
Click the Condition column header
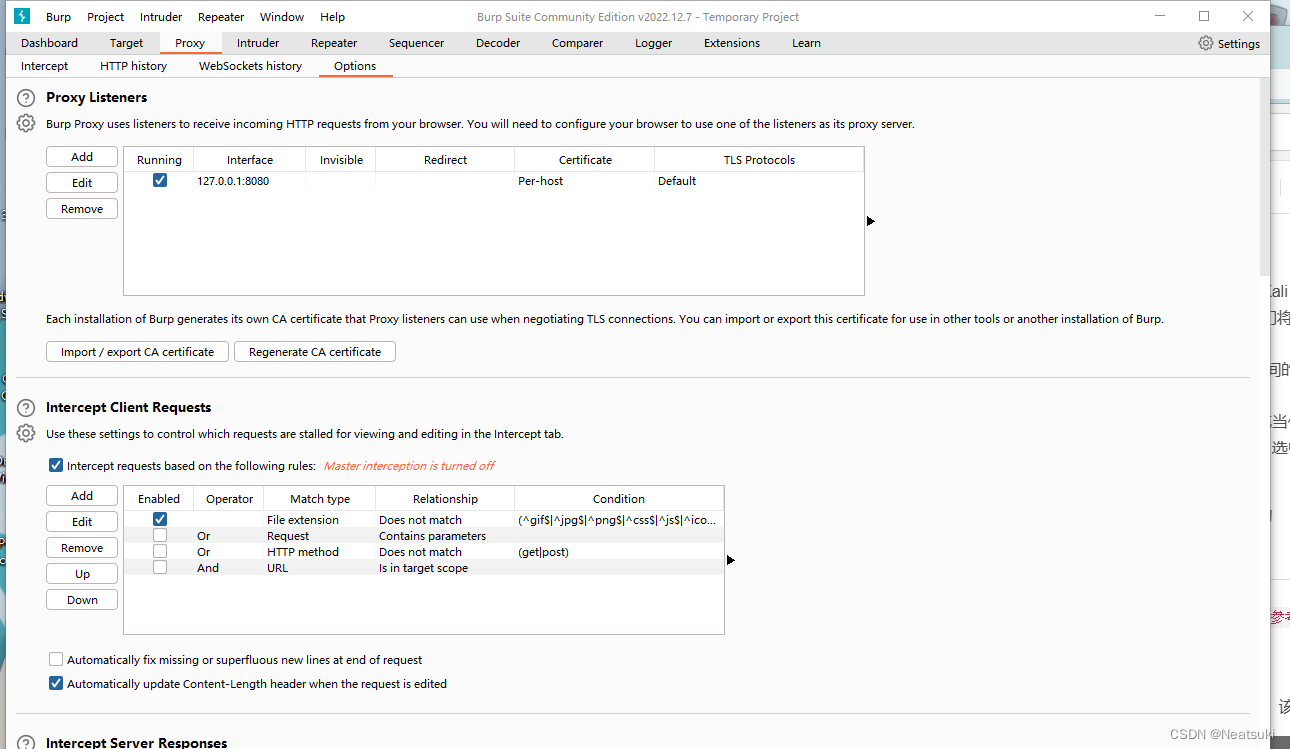[619, 498]
